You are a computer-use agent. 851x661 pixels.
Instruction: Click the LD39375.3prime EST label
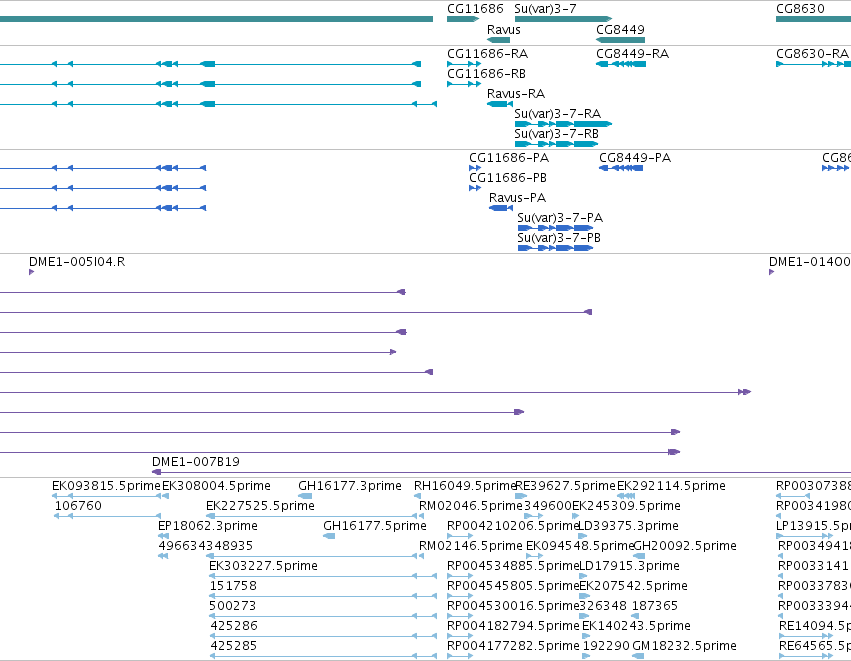click(x=628, y=526)
